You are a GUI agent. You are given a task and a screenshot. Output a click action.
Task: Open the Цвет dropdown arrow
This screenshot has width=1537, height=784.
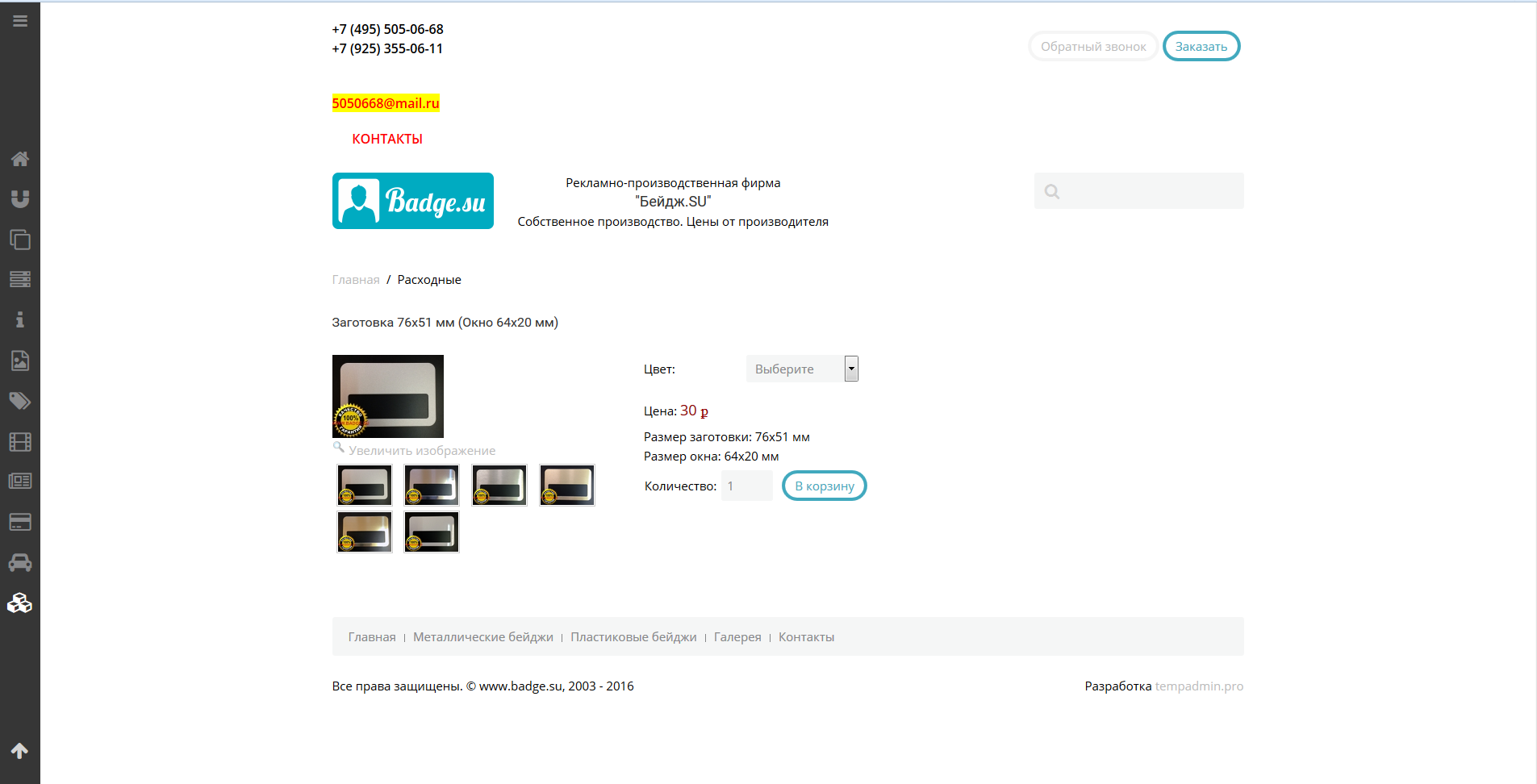coord(851,369)
